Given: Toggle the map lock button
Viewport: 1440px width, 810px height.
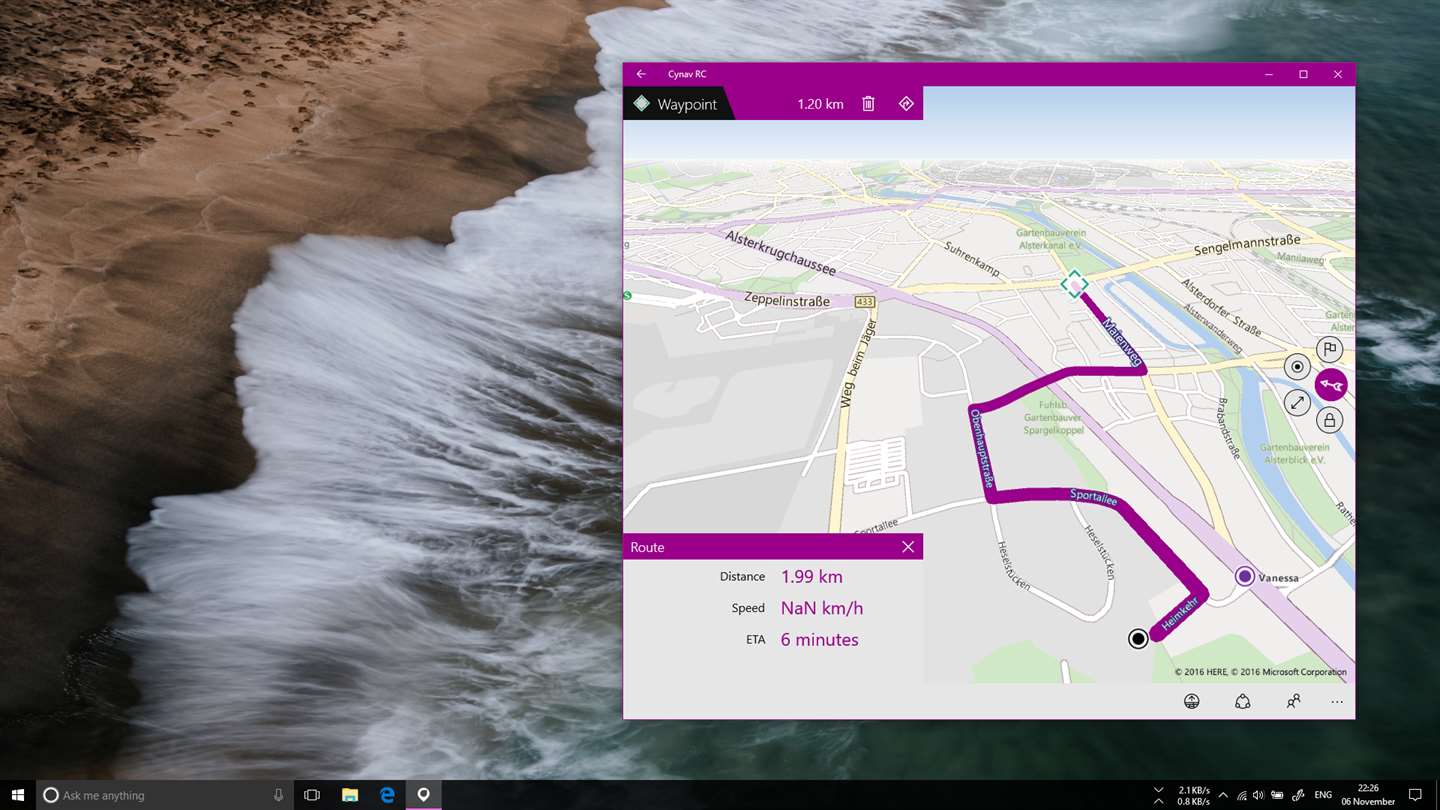Looking at the screenshot, I should coord(1329,420).
